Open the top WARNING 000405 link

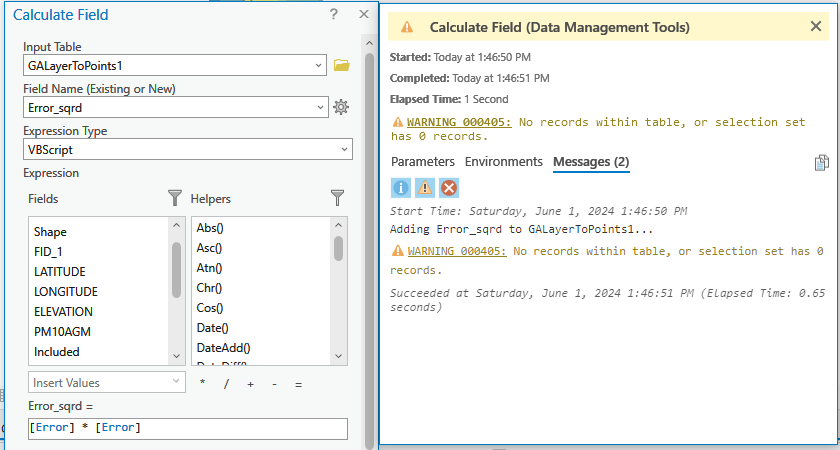pos(459,122)
